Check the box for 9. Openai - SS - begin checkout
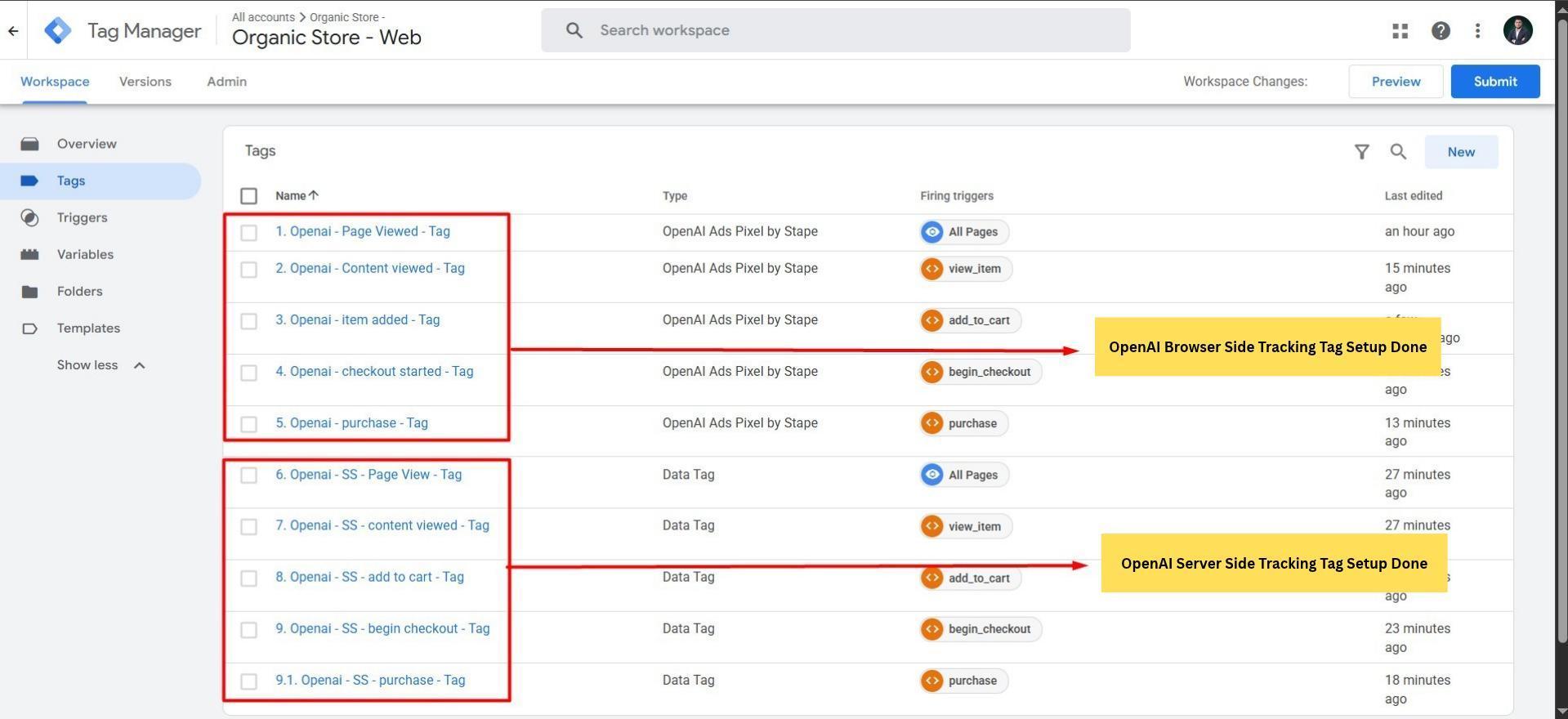1568x719 pixels. (x=249, y=630)
